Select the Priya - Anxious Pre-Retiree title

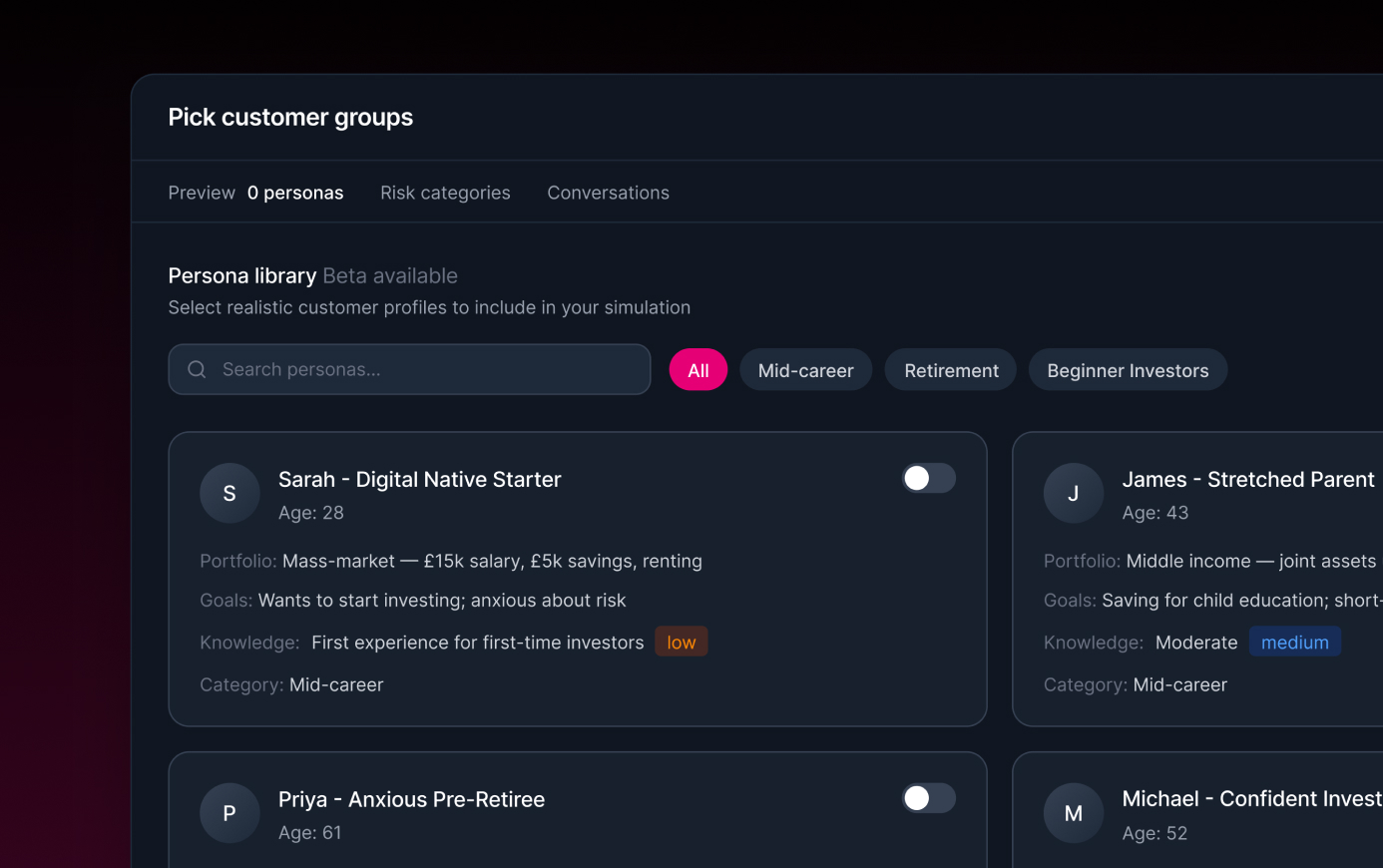[411, 799]
